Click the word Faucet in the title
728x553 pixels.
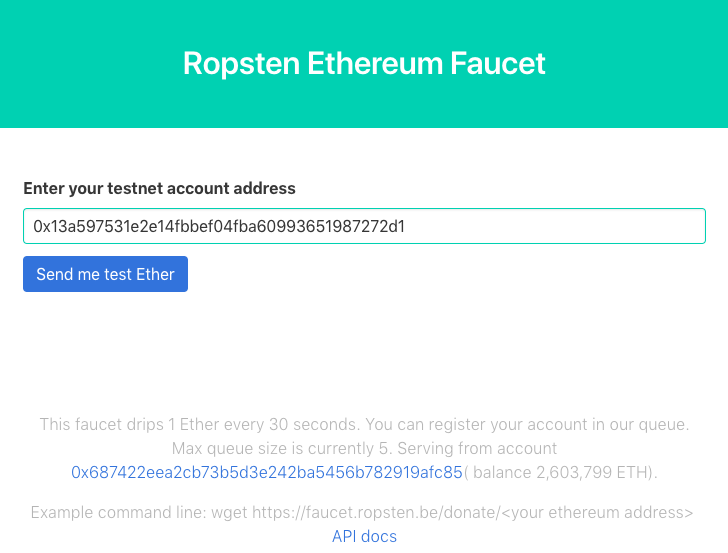point(498,64)
